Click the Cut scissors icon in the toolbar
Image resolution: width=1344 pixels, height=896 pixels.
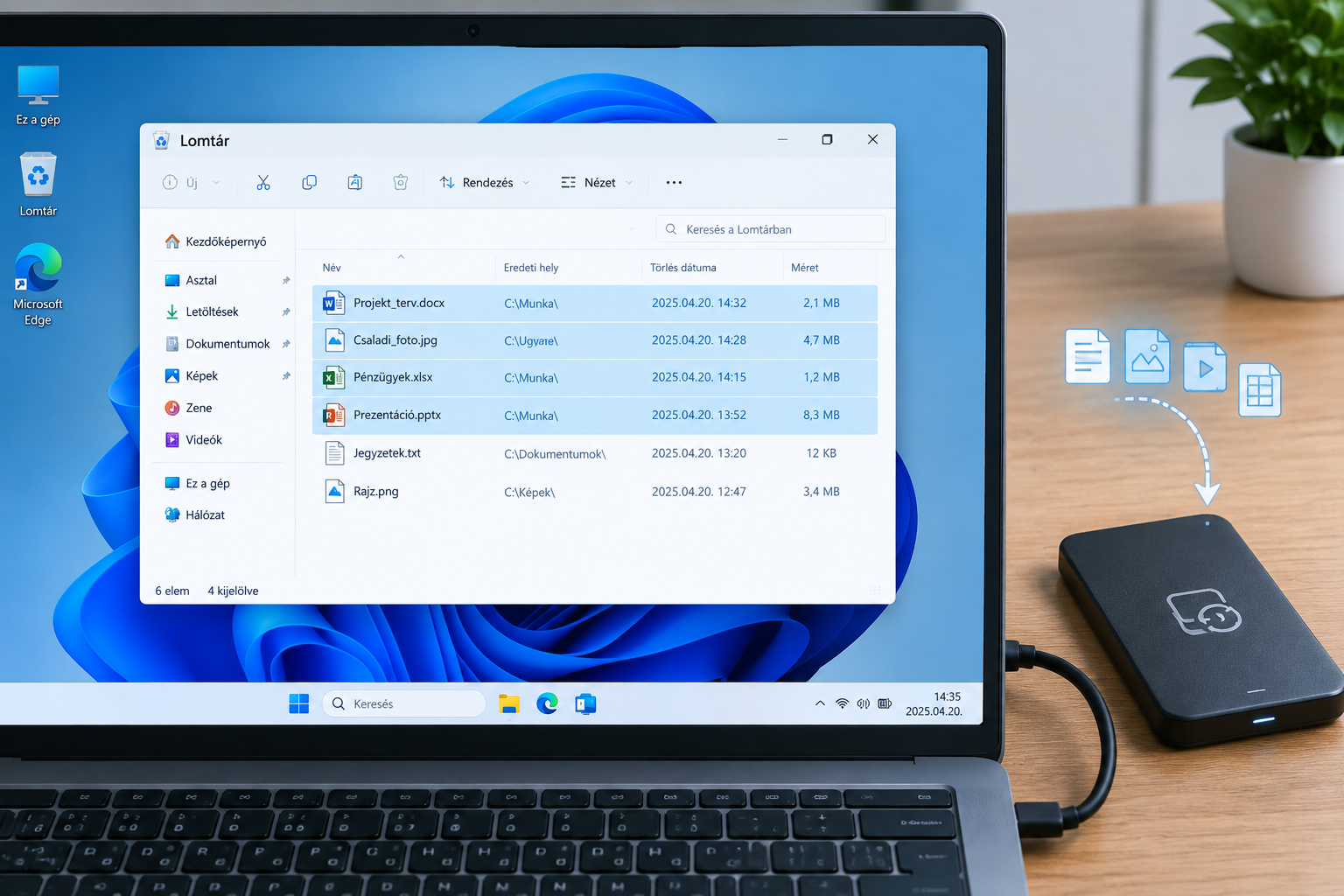click(263, 182)
